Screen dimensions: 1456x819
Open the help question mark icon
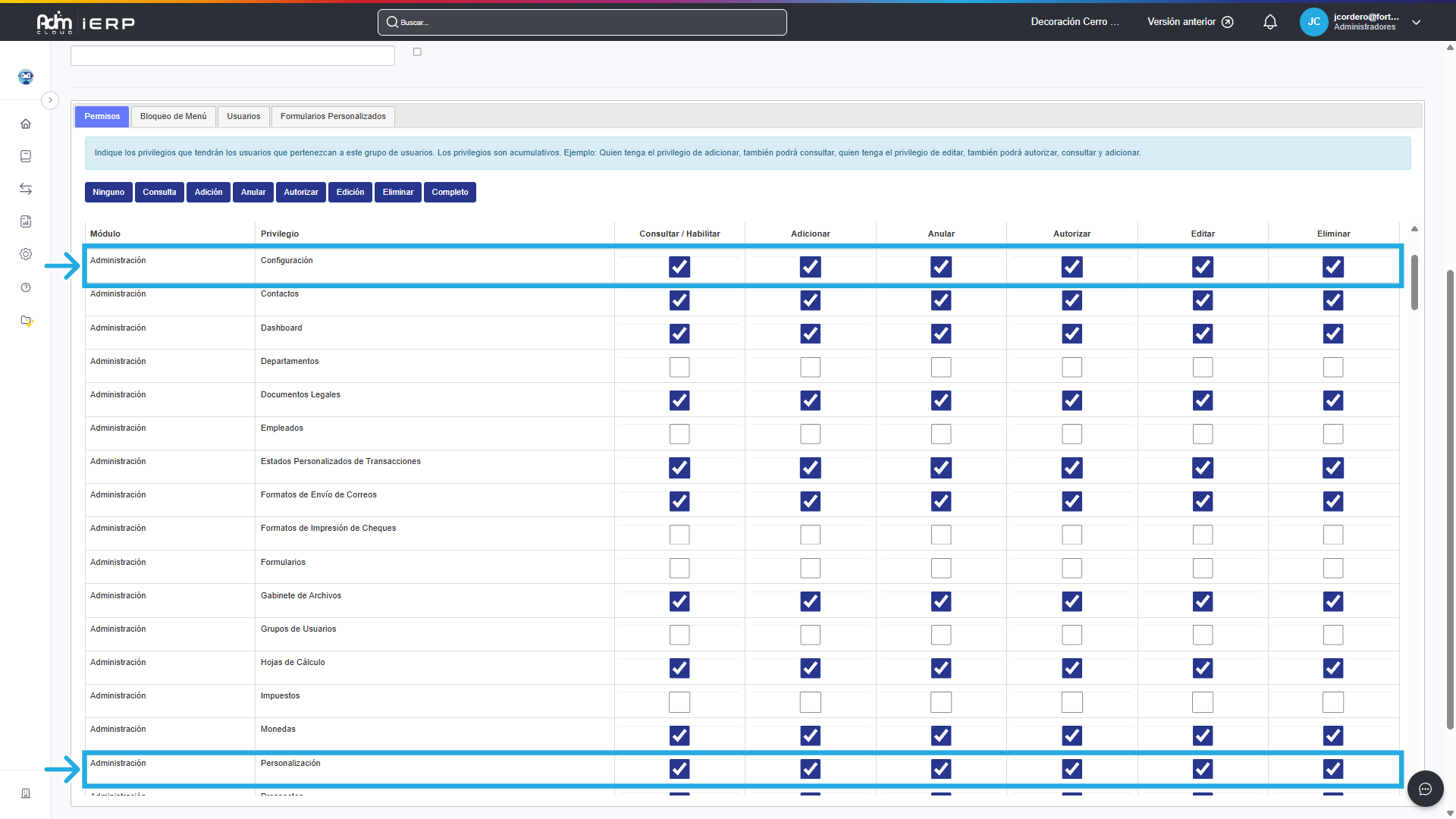pyautogui.click(x=26, y=287)
